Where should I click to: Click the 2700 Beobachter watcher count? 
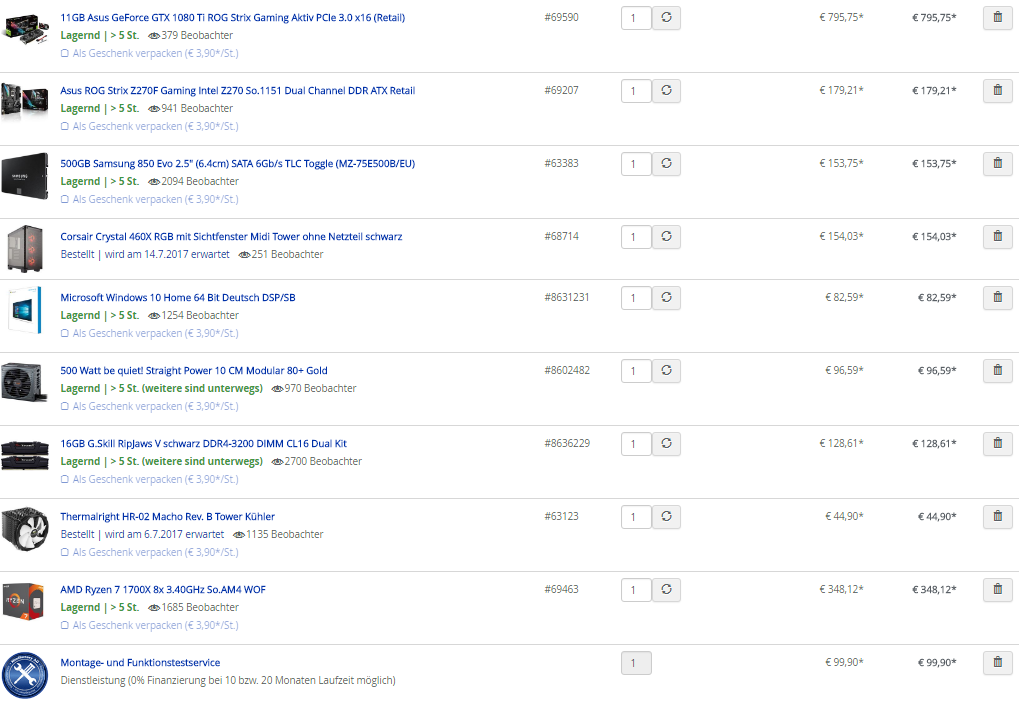[x=316, y=462]
